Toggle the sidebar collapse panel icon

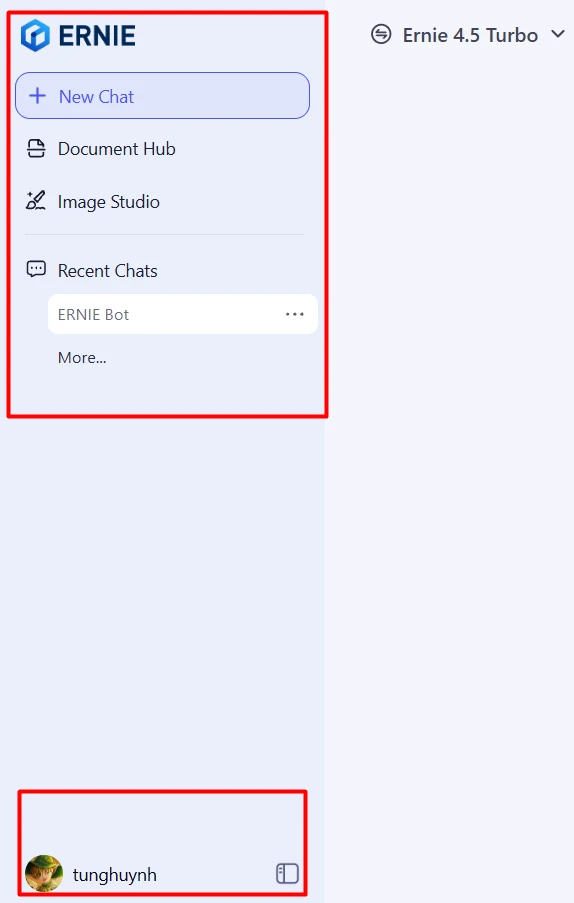click(x=287, y=874)
